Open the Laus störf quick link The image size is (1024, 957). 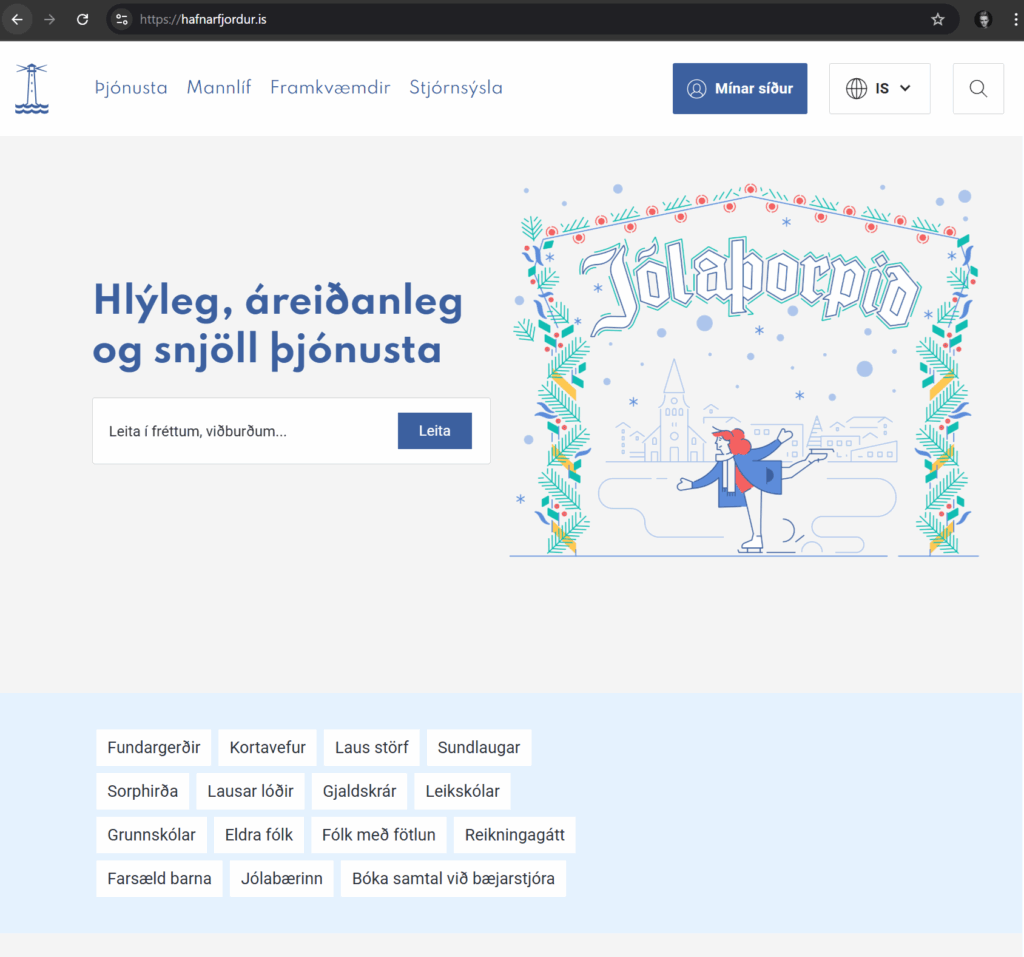coord(371,748)
